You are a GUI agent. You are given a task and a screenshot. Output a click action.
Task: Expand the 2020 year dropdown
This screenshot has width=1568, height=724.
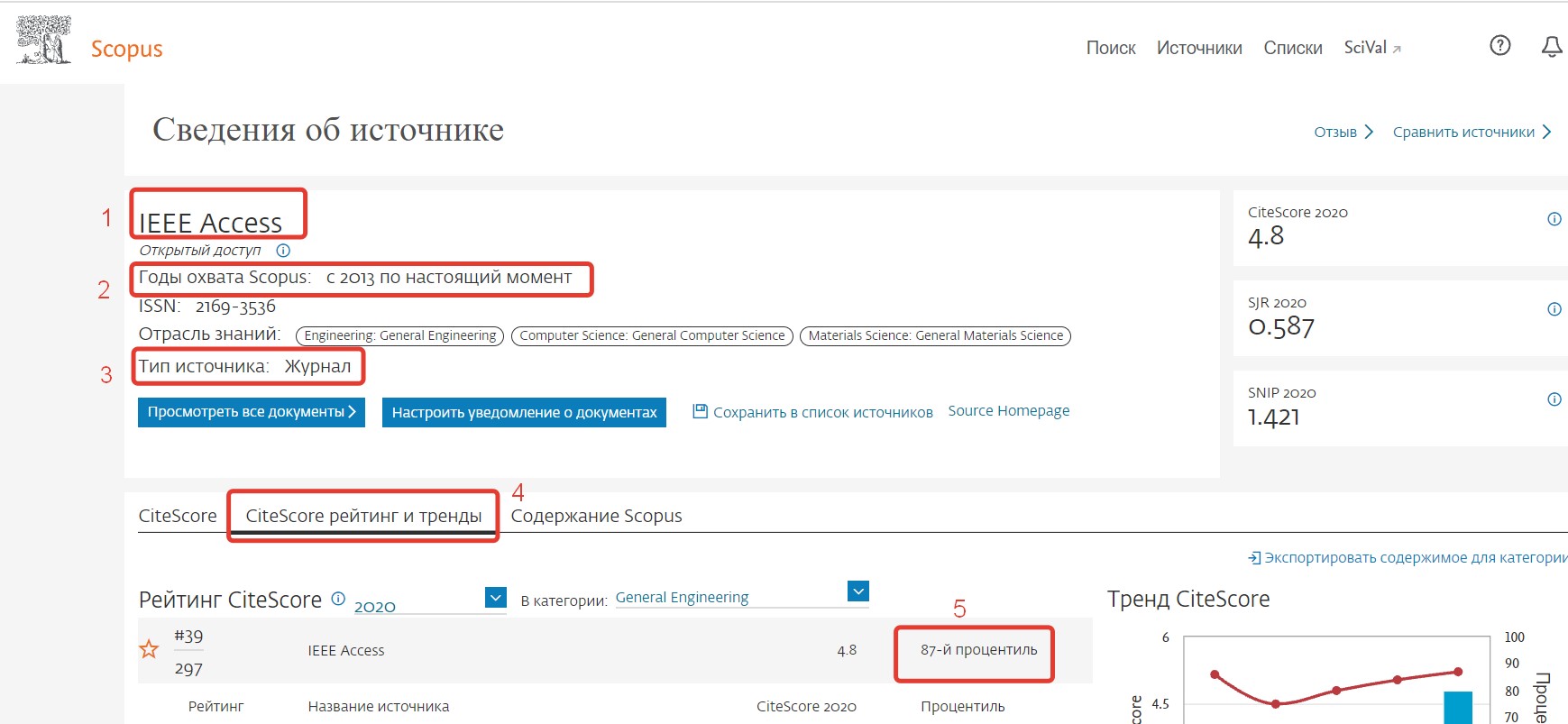[496, 597]
